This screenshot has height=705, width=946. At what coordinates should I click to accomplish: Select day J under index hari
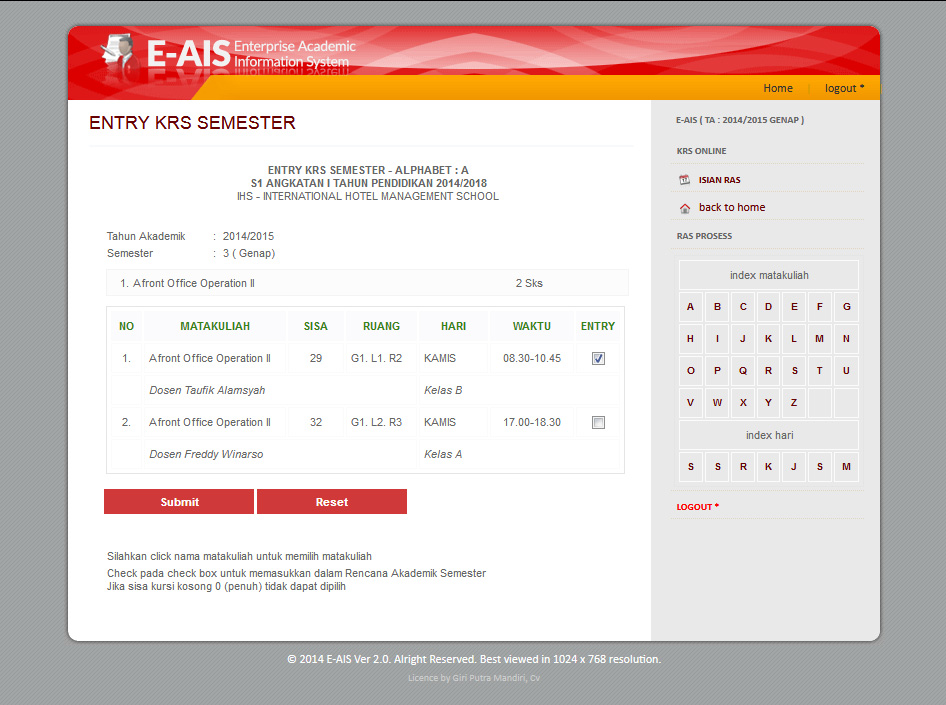[x=794, y=467]
